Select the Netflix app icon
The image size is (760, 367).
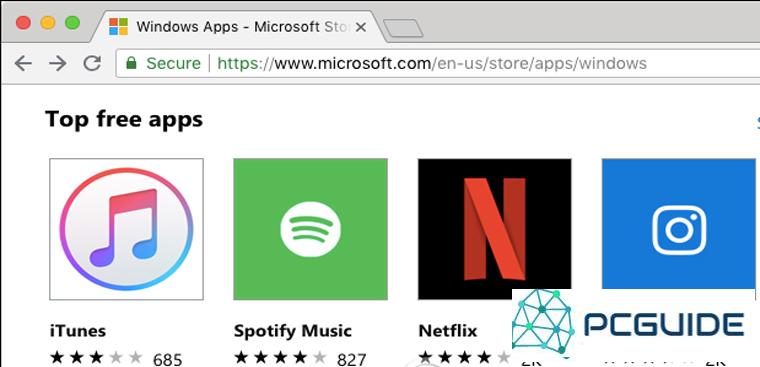(494, 229)
